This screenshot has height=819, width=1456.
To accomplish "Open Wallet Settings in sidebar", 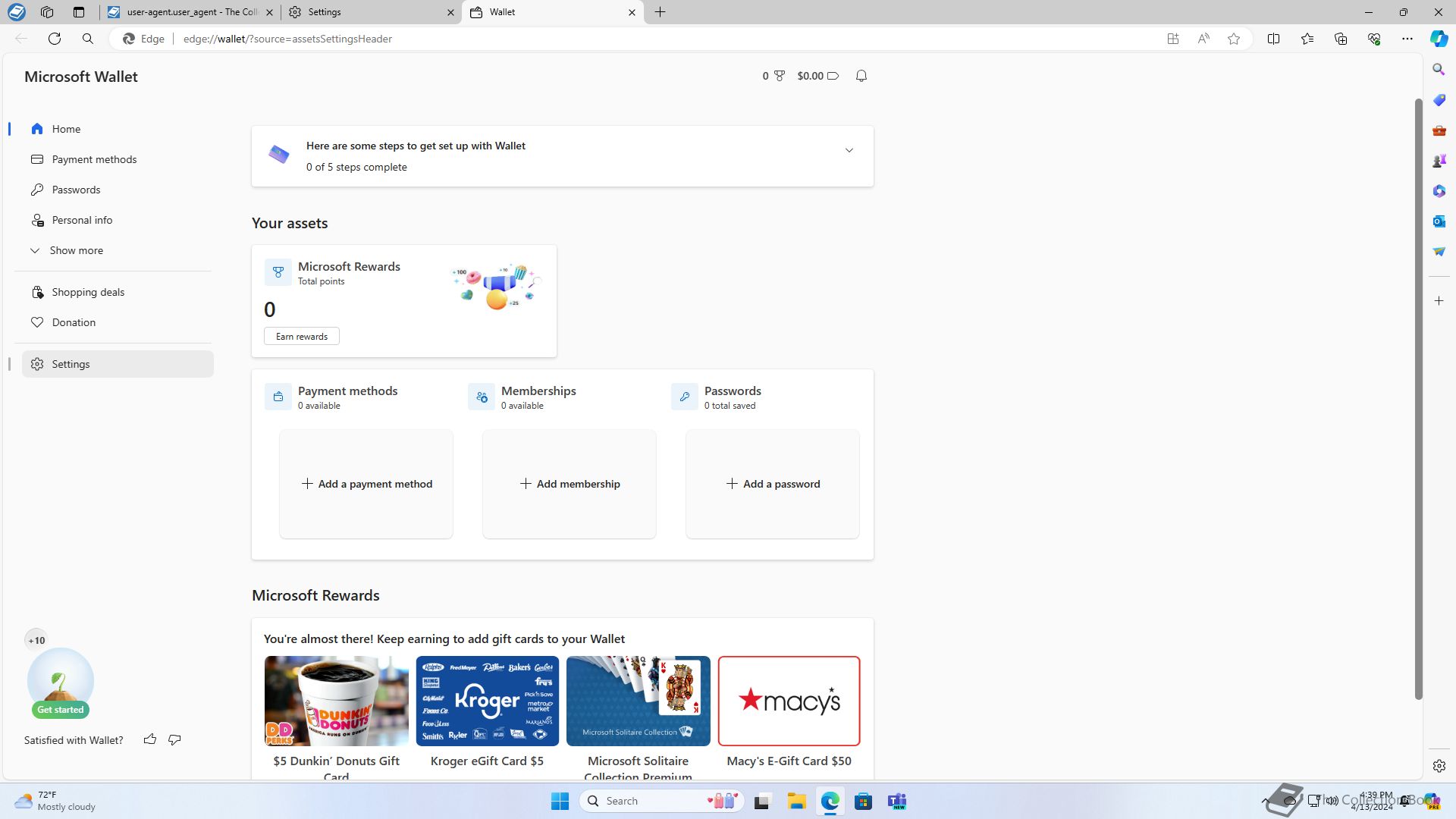I will (x=118, y=364).
